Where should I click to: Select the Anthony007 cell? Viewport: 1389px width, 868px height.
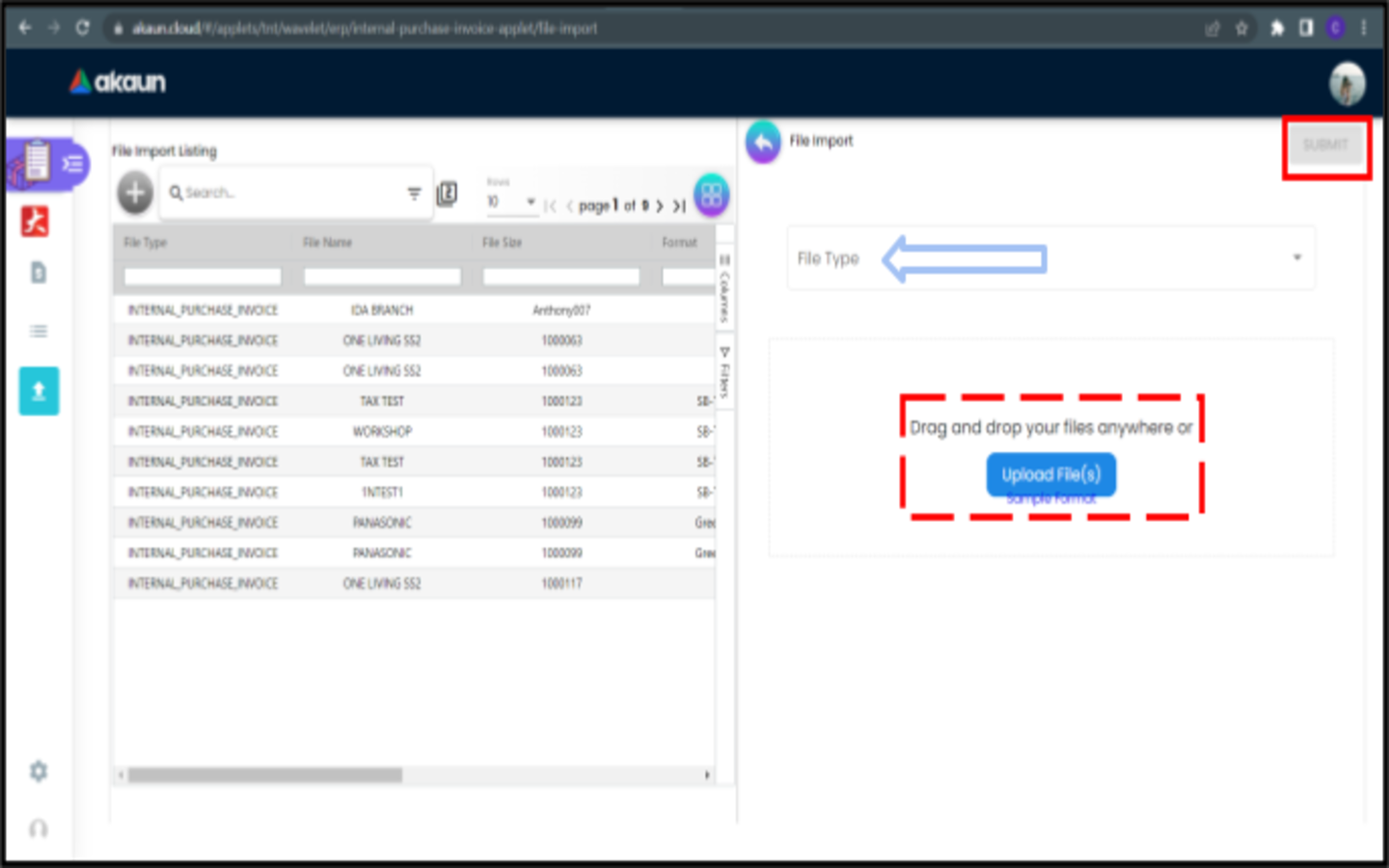click(561, 311)
